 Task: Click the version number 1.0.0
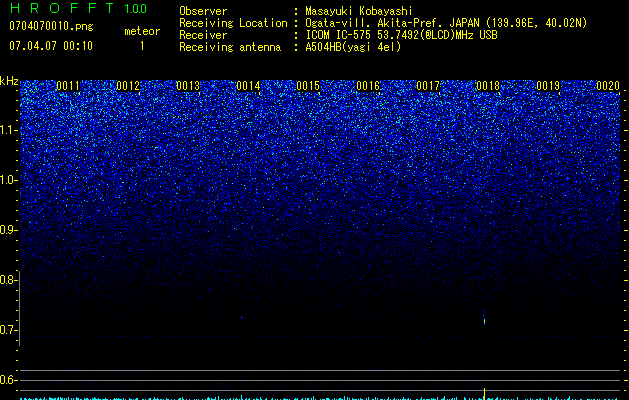pos(135,9)
